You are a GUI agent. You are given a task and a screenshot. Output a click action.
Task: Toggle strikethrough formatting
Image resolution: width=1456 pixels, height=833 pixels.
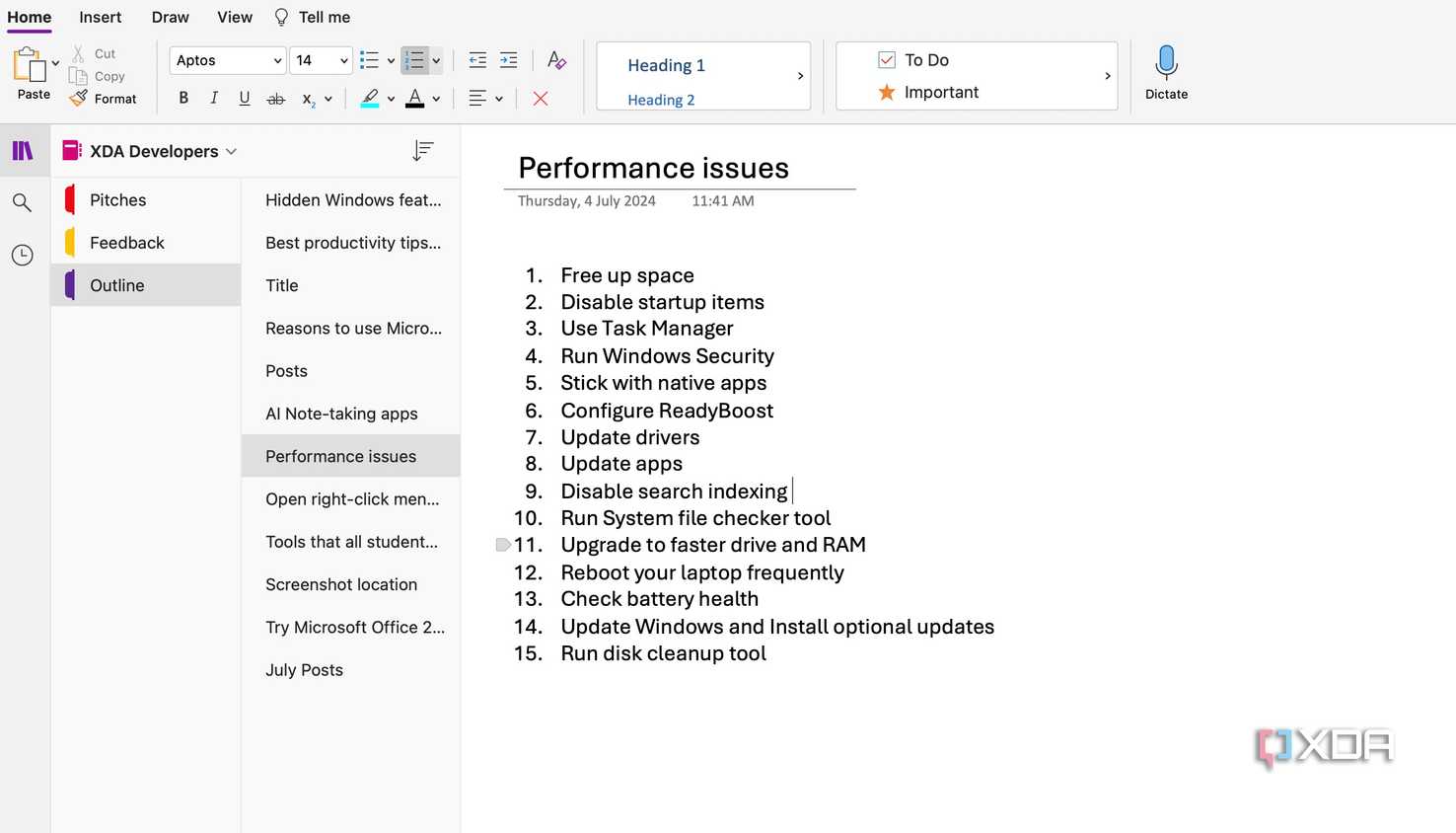pyautogui.click(x=276, y=98)
